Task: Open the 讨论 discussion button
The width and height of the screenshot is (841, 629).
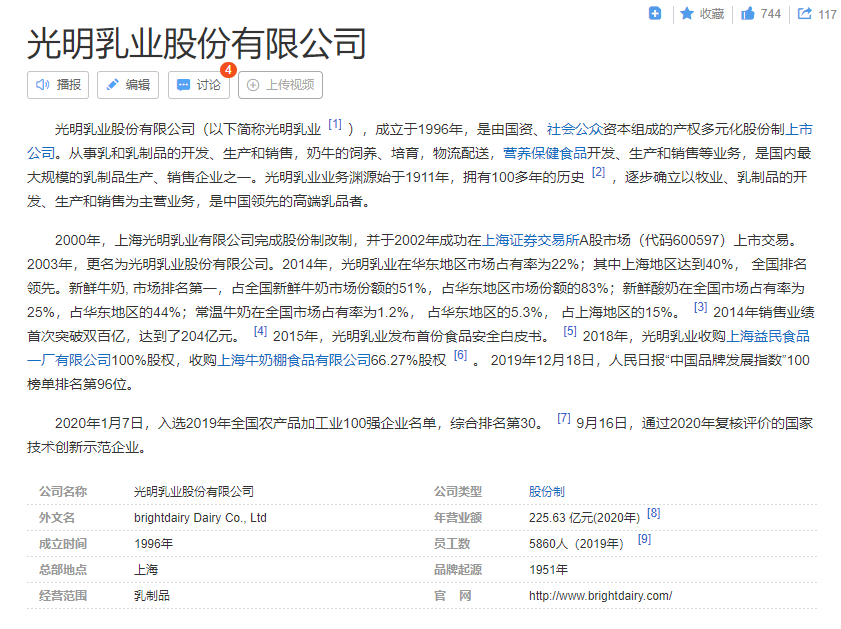Action: (198, 85)
